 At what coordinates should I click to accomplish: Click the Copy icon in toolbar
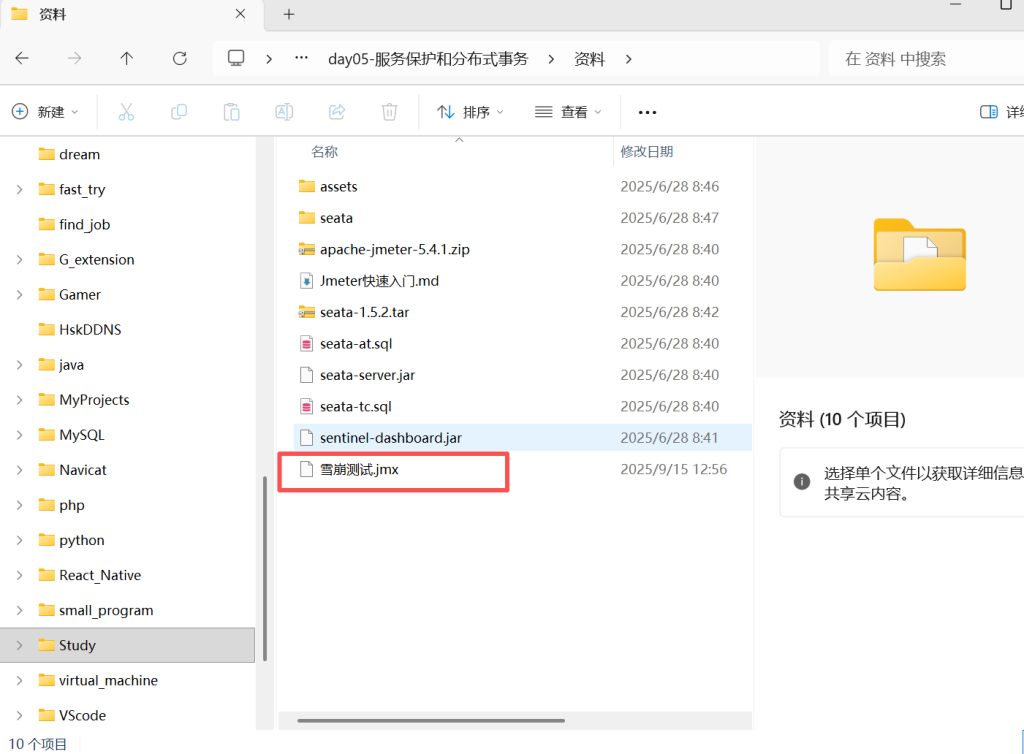point(179,112)
